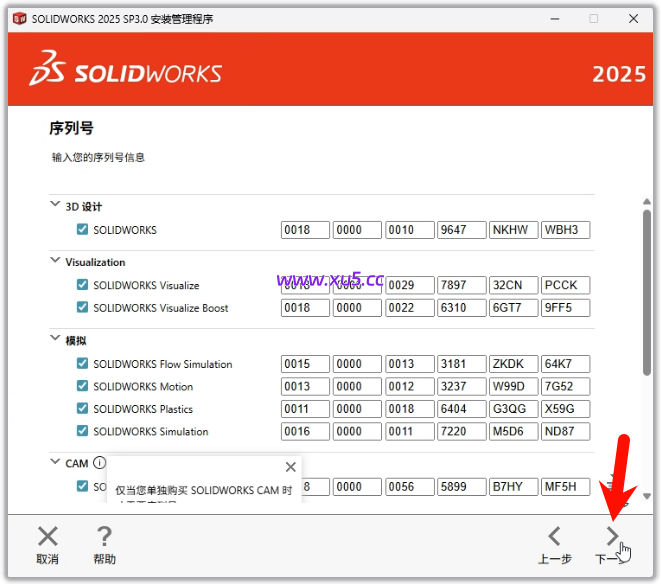Toggle SOLIDWORKS Visualize Boost checkbox
The width and height of the screenshot is (661, 585).
pyautogui.click(x=82, y=308)
